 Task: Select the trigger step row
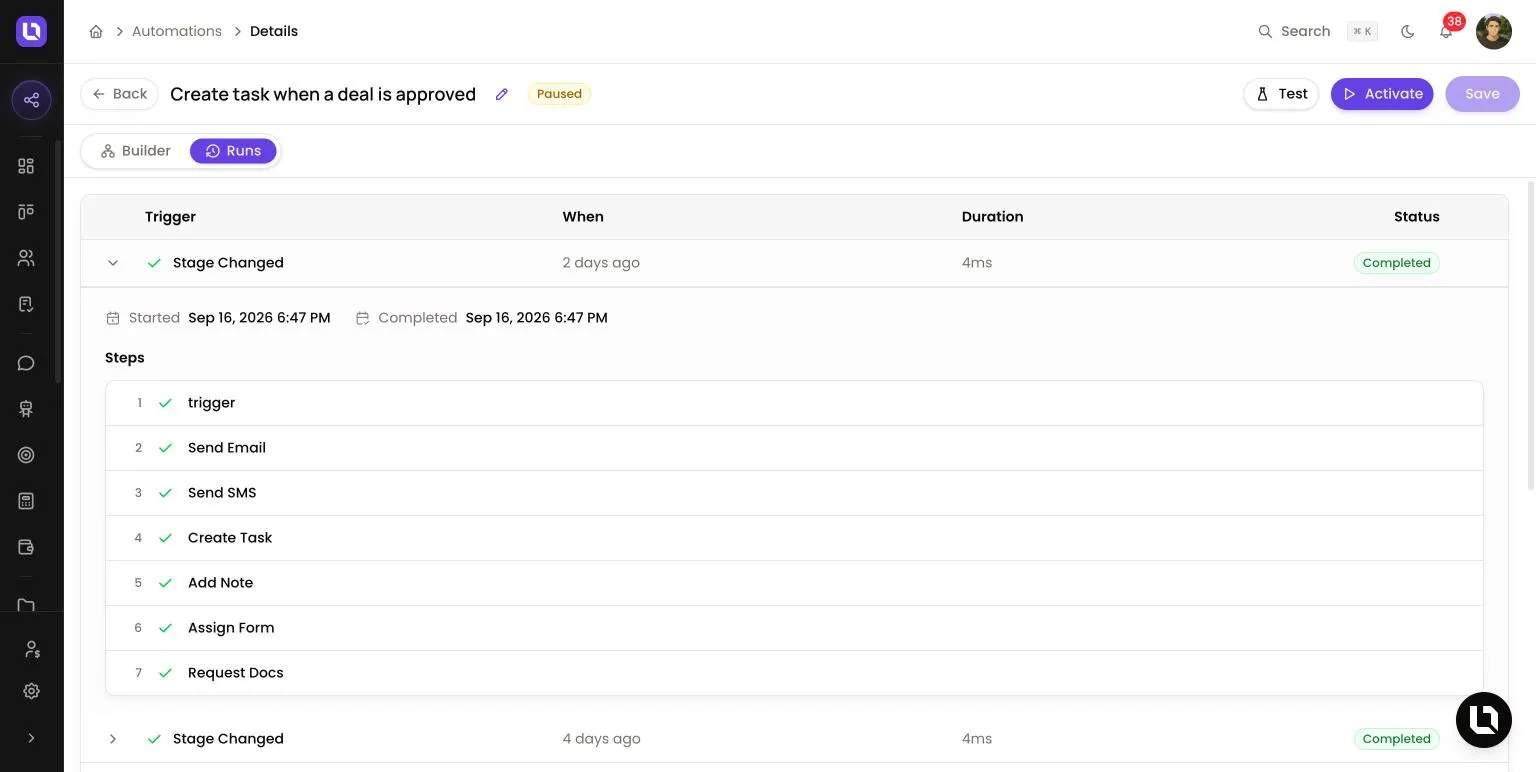794,403
